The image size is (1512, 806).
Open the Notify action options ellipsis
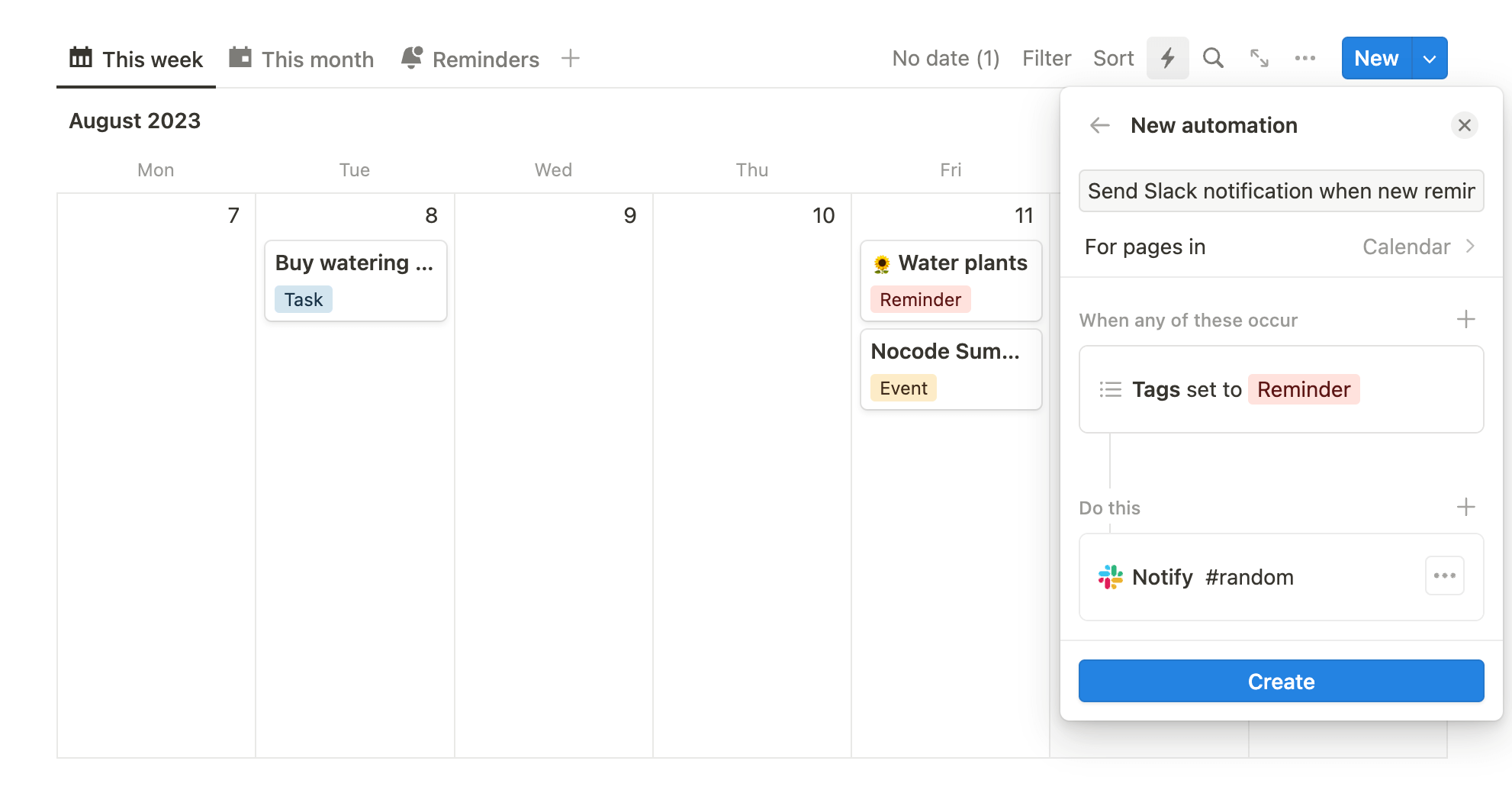coord(1444,575)
